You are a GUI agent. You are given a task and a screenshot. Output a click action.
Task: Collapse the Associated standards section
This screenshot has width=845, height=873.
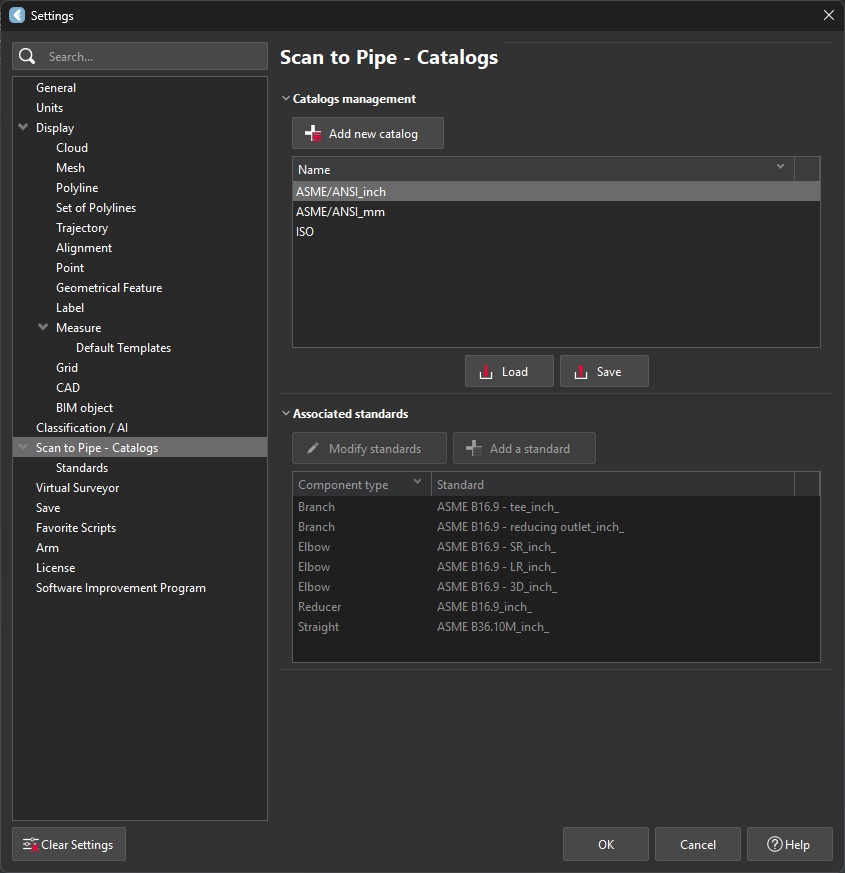[285, 414]
